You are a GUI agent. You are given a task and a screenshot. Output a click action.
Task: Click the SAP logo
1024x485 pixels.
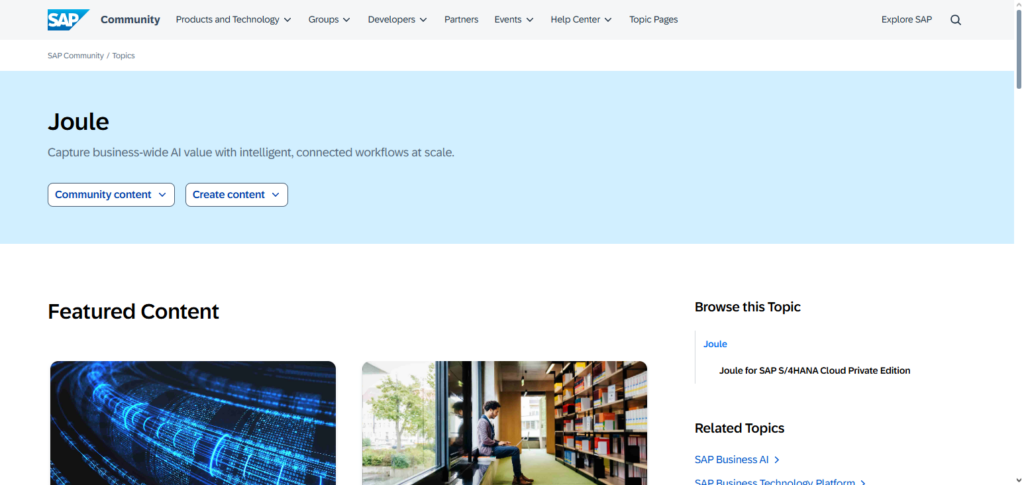pos(68,20)
